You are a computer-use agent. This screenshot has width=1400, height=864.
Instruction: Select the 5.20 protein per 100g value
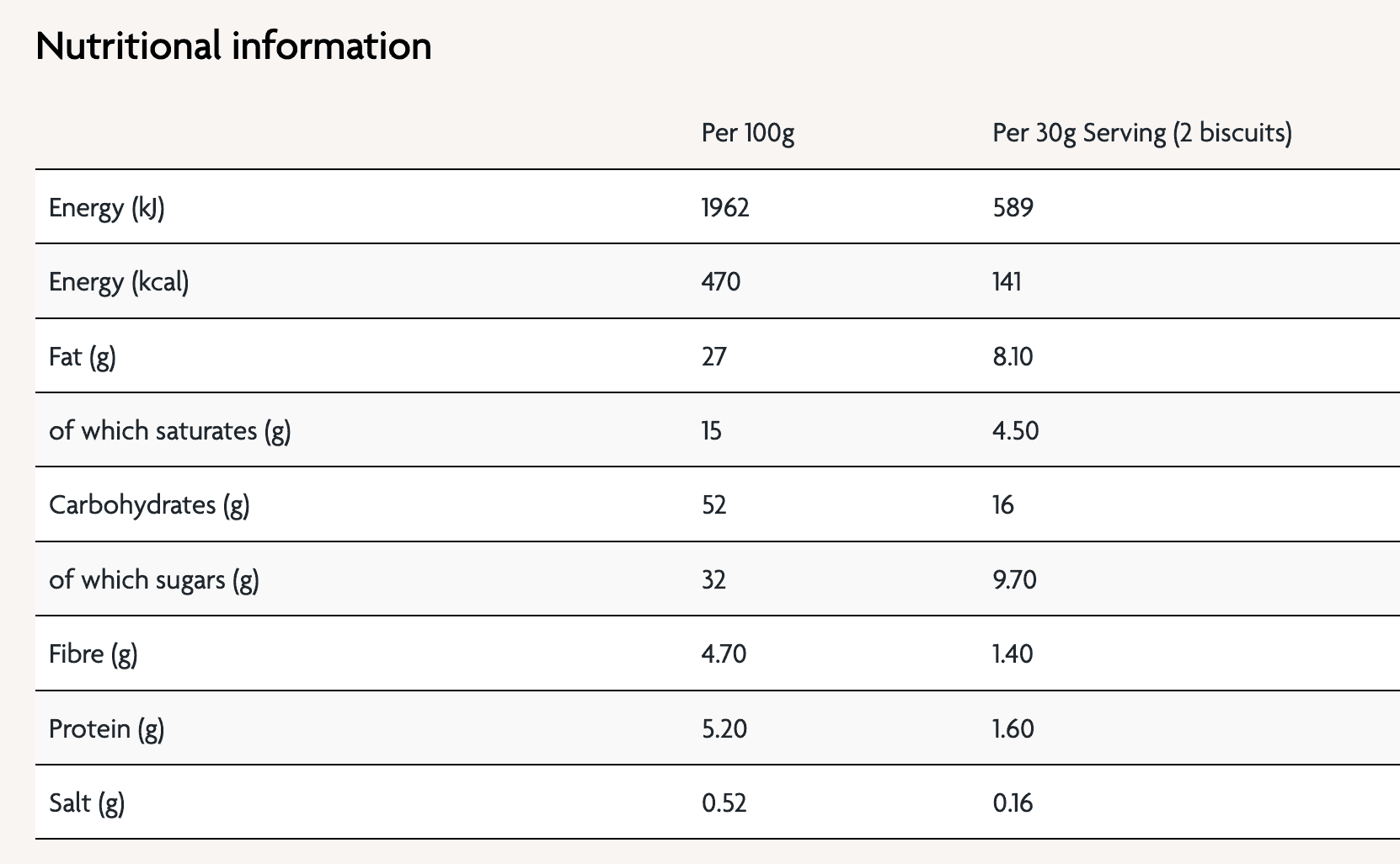[x=724, y=728]
